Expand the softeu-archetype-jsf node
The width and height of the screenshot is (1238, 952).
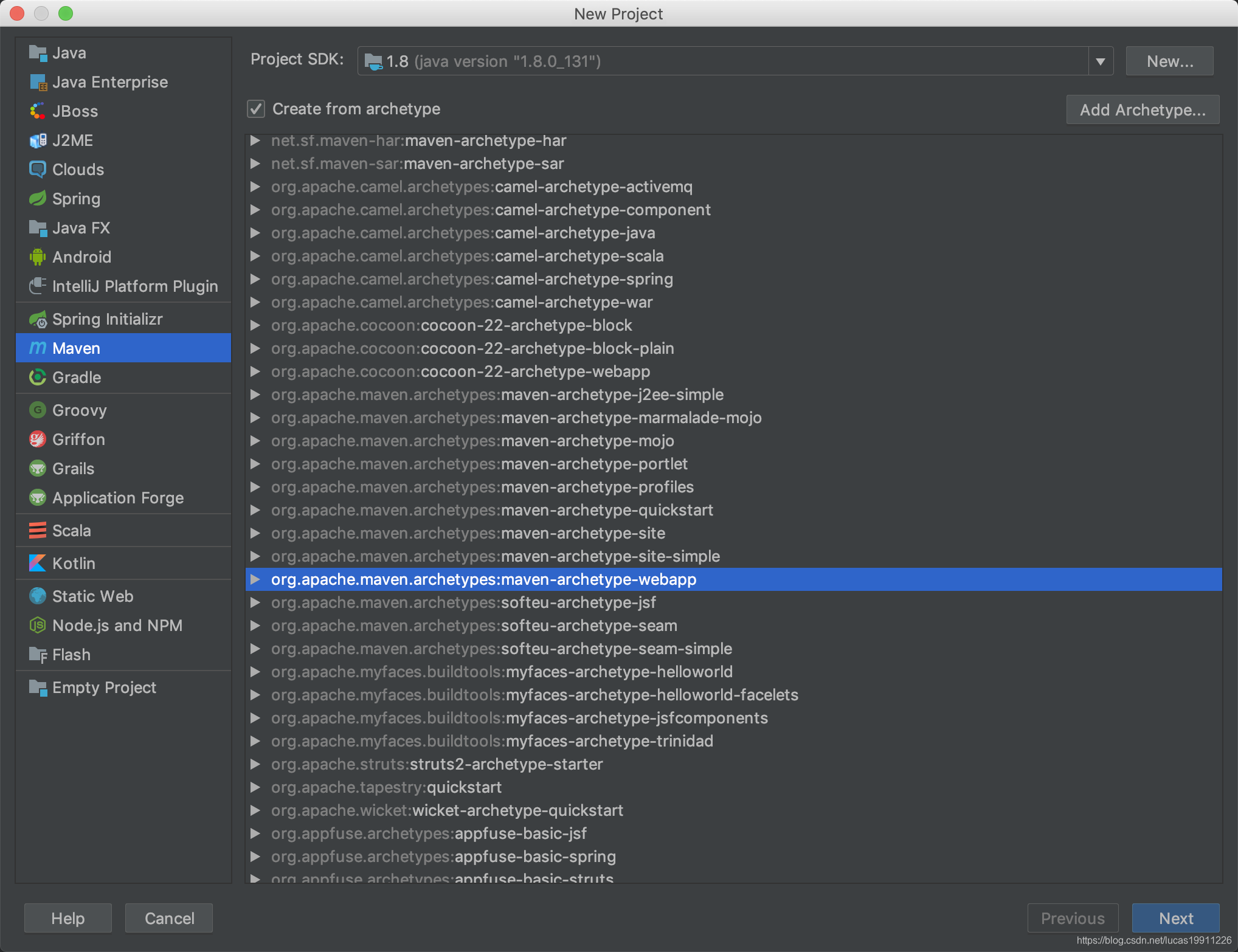pyautogui.click(x=256, y=602)
